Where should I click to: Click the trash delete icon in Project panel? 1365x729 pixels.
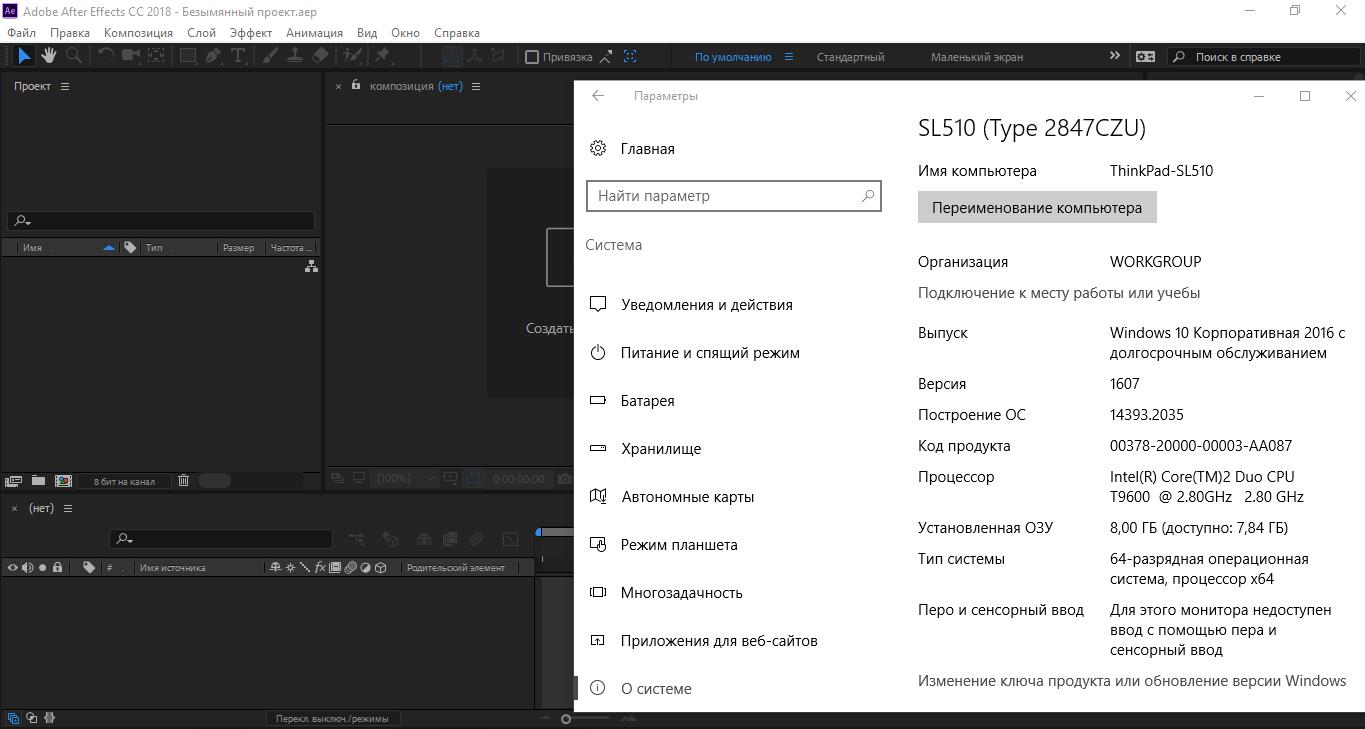[184, 481]
